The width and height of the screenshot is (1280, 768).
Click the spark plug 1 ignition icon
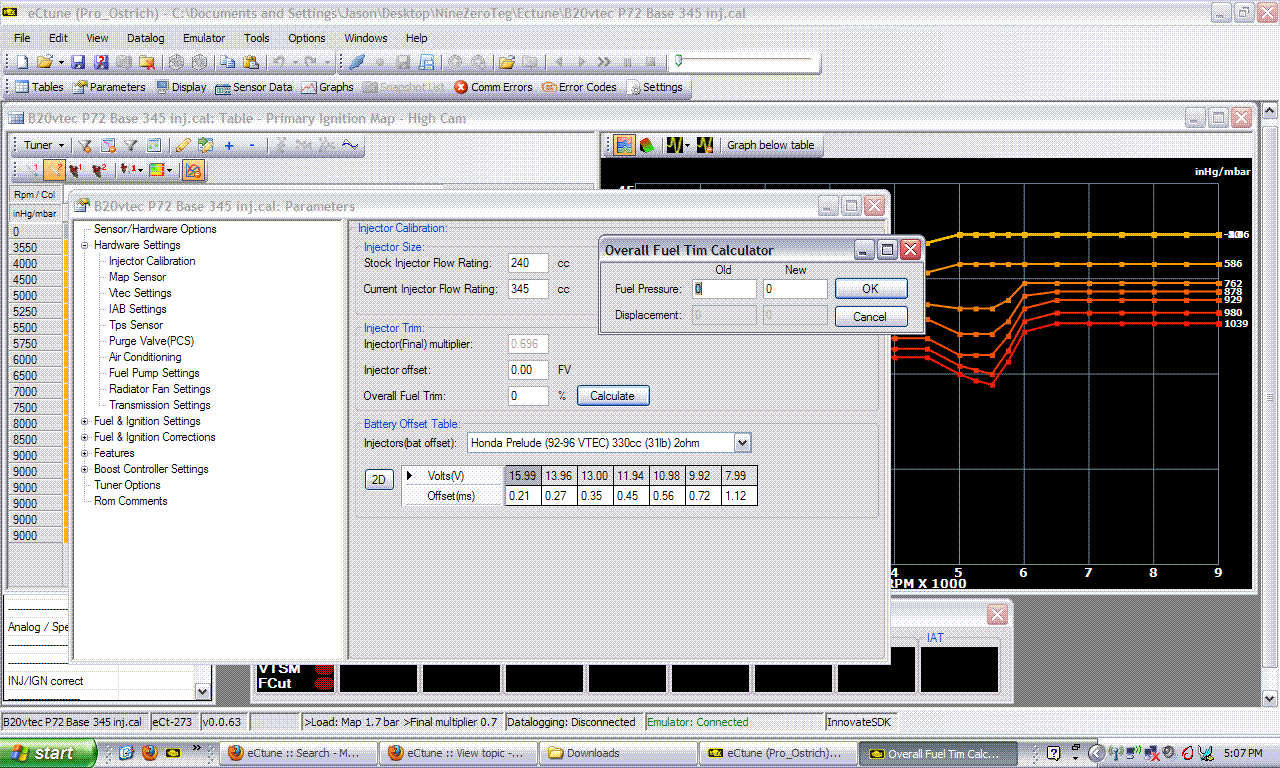75,170
